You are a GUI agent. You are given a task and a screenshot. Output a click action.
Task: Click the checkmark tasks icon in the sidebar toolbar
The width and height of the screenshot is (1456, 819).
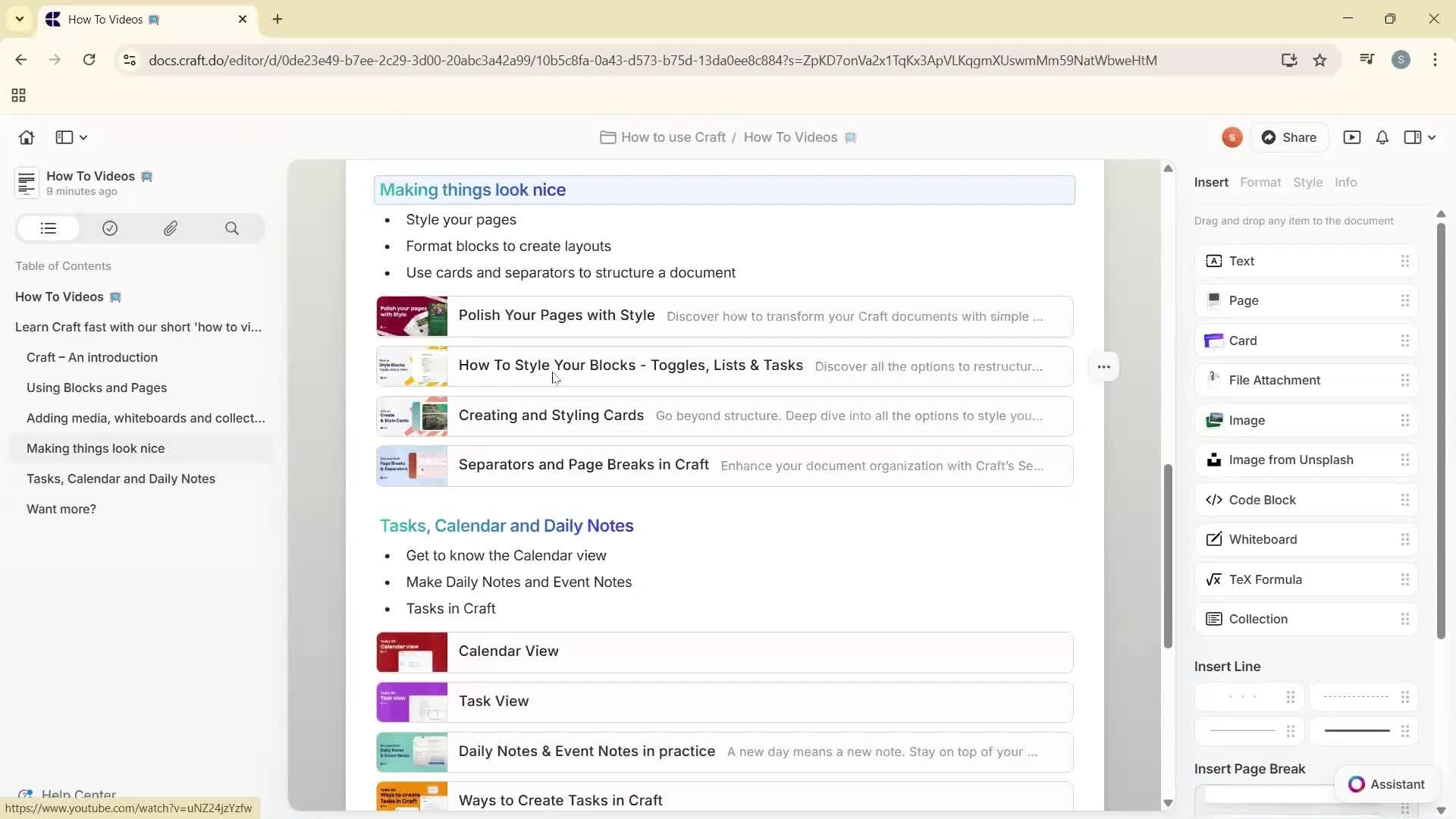(109, 228)
